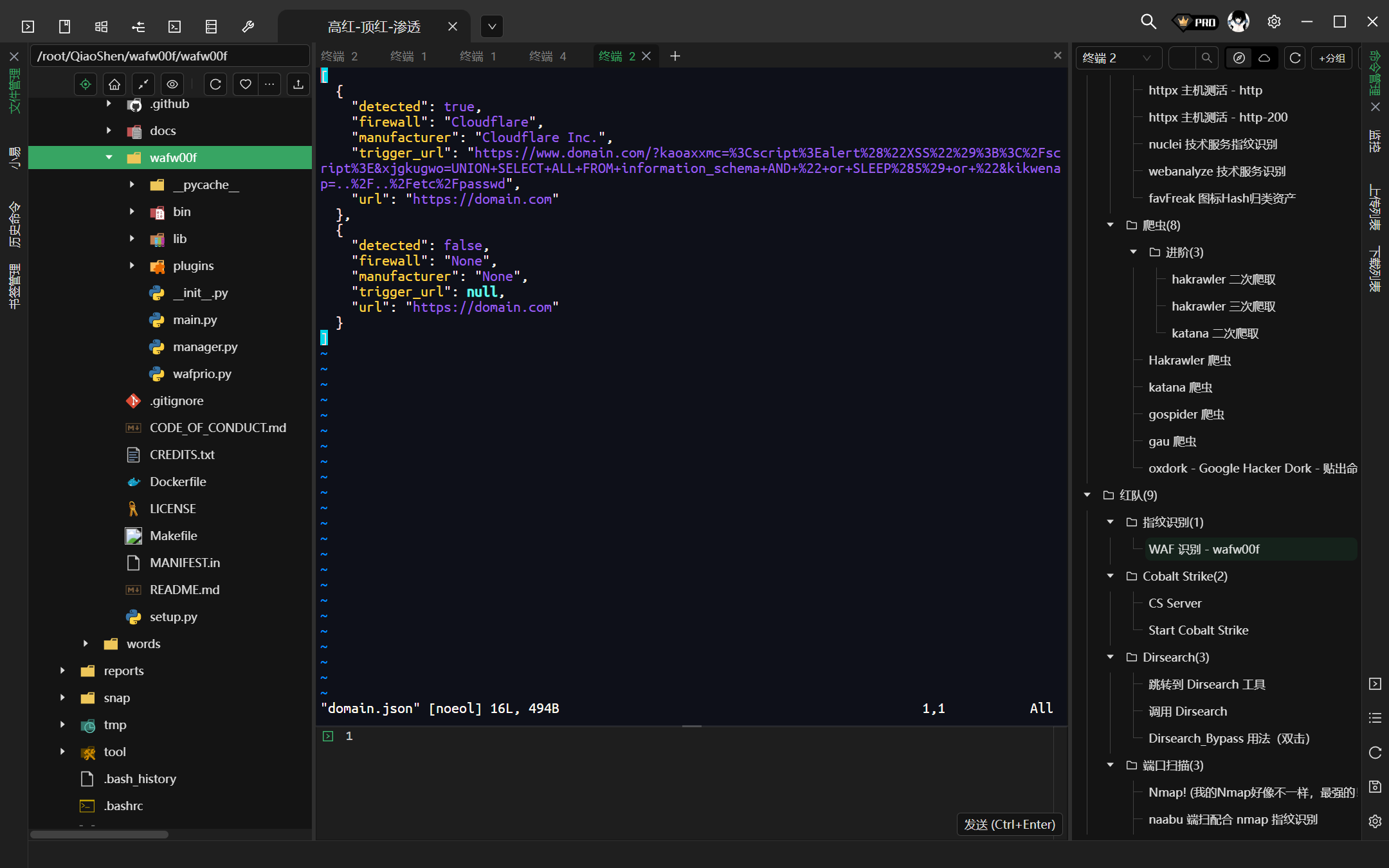This screenshot has width=1389, height=868.
Task: Click the upload icon in file manager toolbar
Action: point(298,84)
